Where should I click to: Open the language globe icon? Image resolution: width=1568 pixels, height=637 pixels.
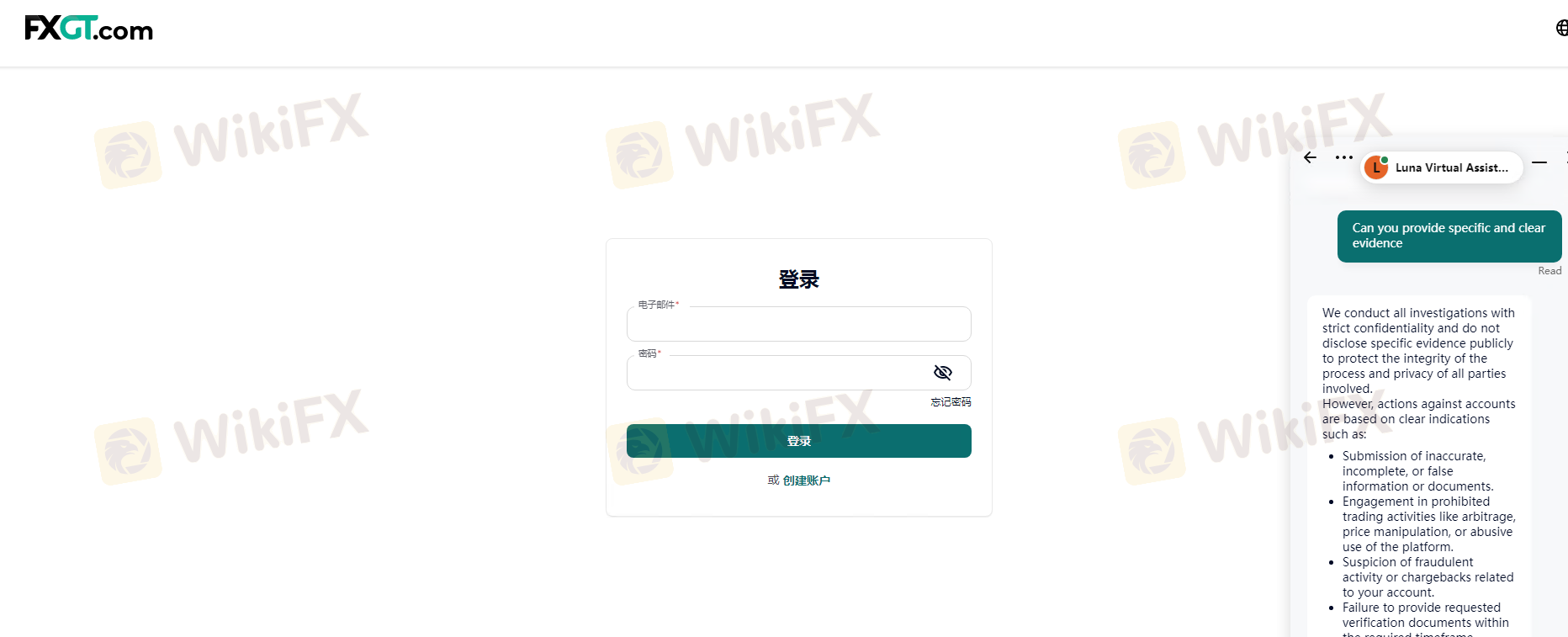(x=1561, y=28)
